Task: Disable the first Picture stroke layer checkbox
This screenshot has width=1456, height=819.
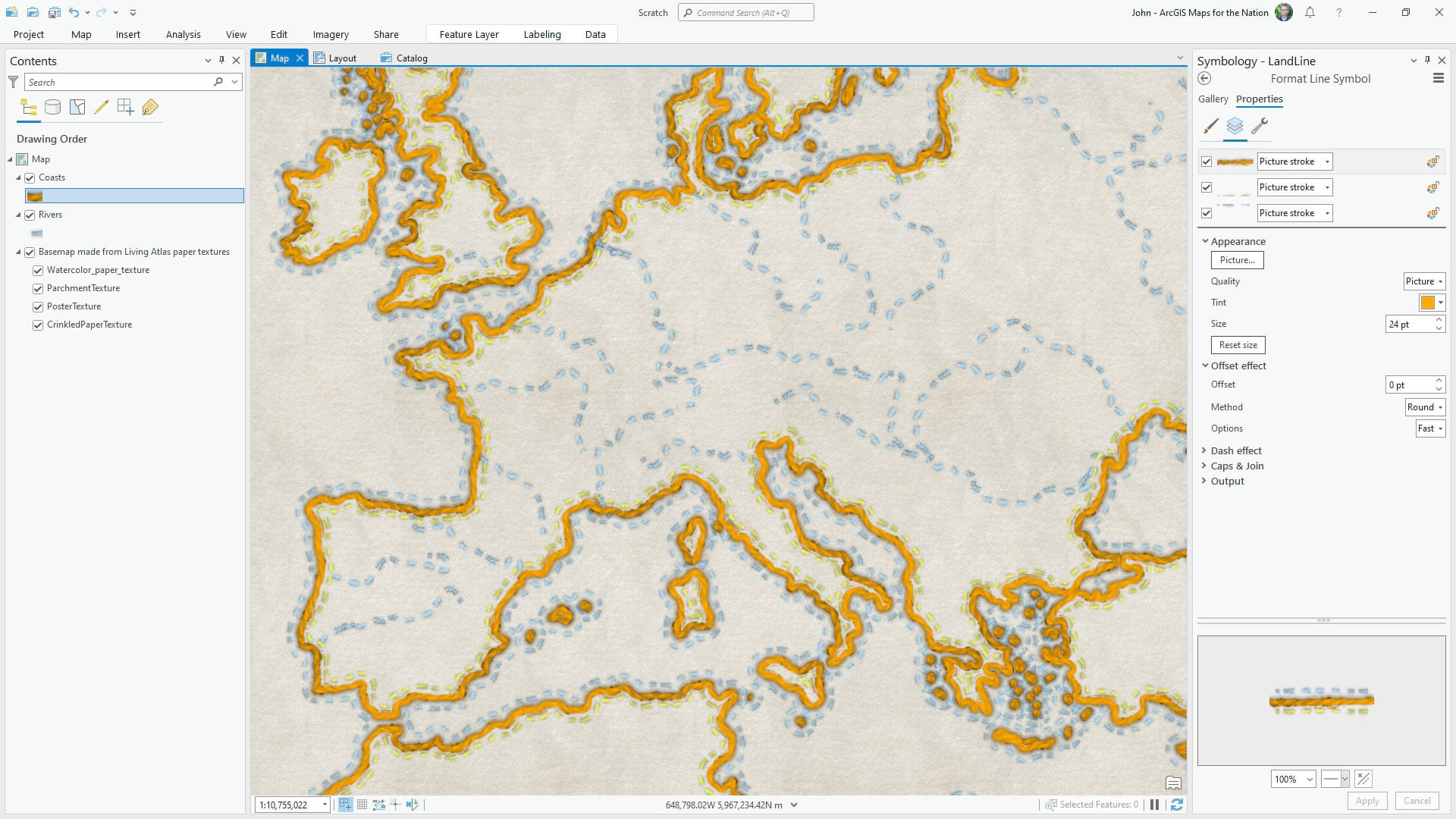Action: (x=1207, y=162)
